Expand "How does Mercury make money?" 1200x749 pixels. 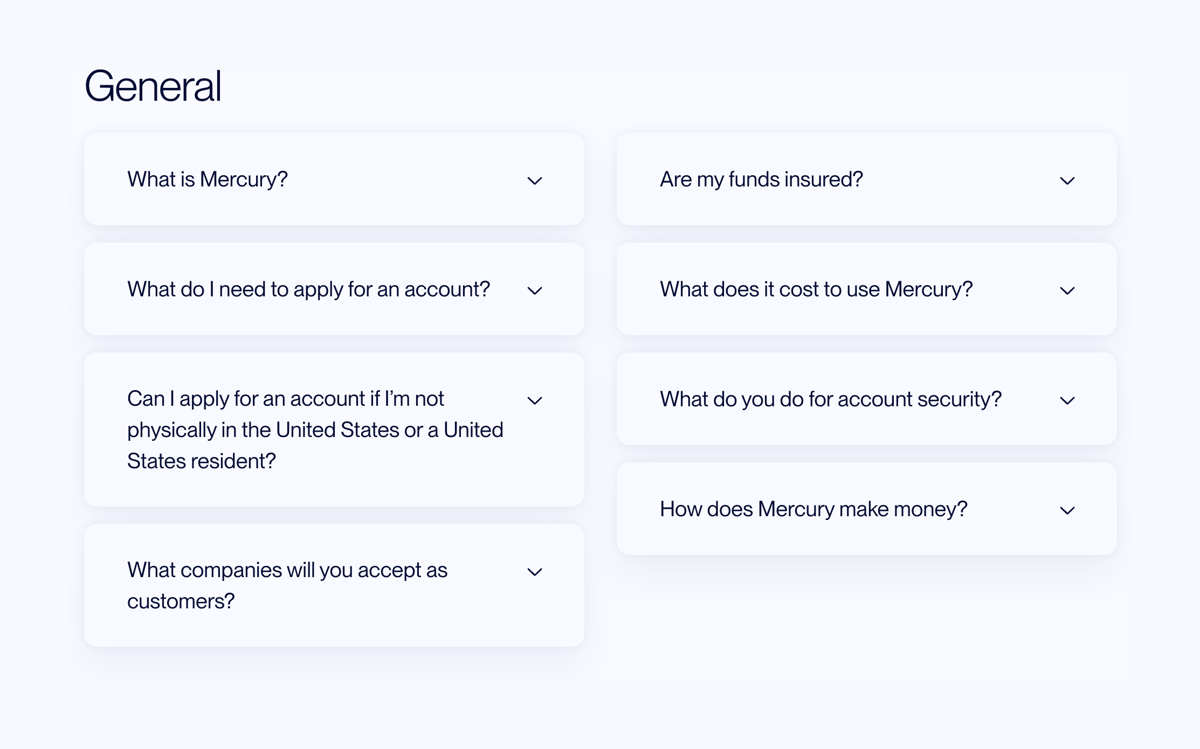pyautogui.click(x=1067, y=509)
